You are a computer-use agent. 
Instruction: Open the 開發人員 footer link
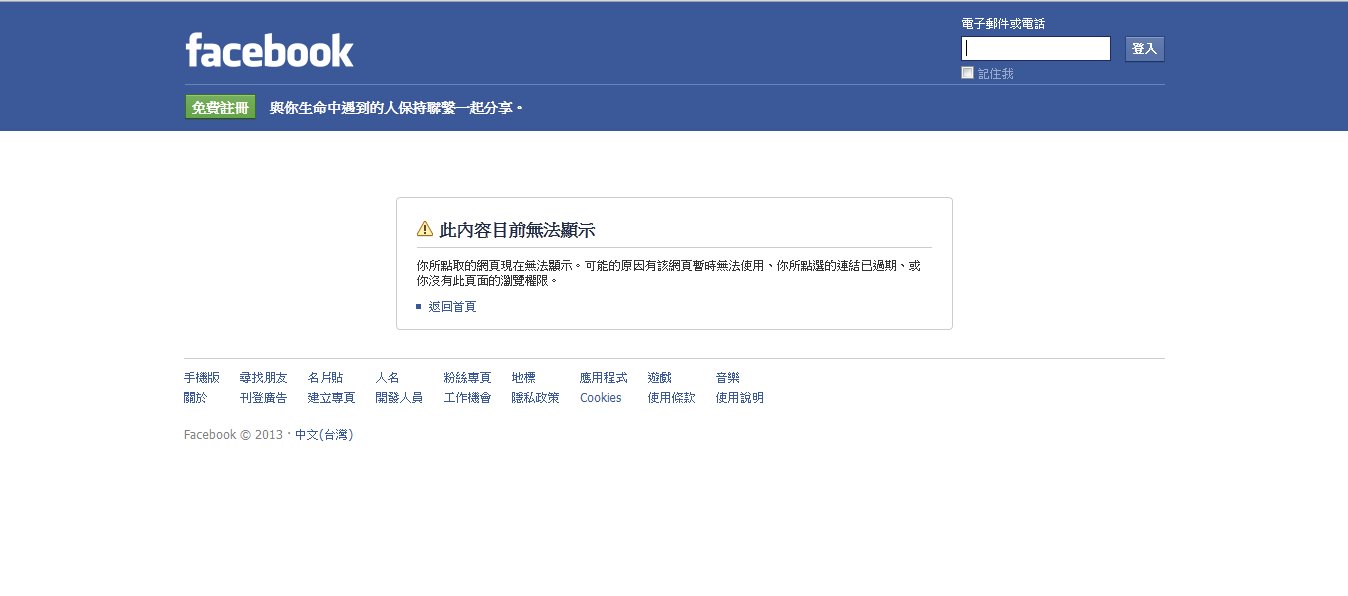[399, 397]
